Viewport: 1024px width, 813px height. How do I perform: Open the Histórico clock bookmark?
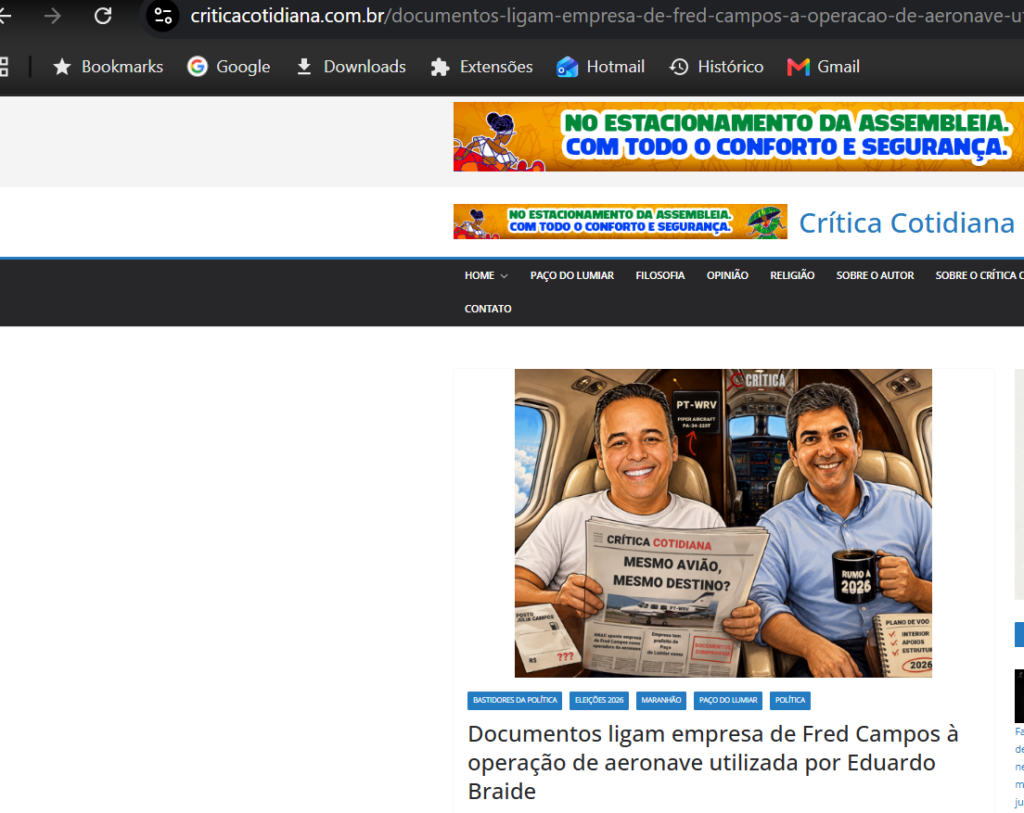(716, 67)
